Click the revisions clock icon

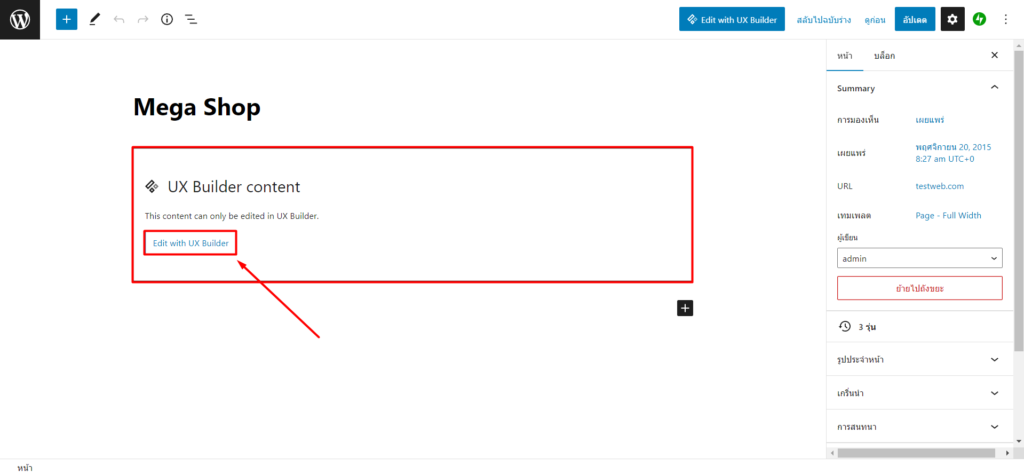pos(844,326)
